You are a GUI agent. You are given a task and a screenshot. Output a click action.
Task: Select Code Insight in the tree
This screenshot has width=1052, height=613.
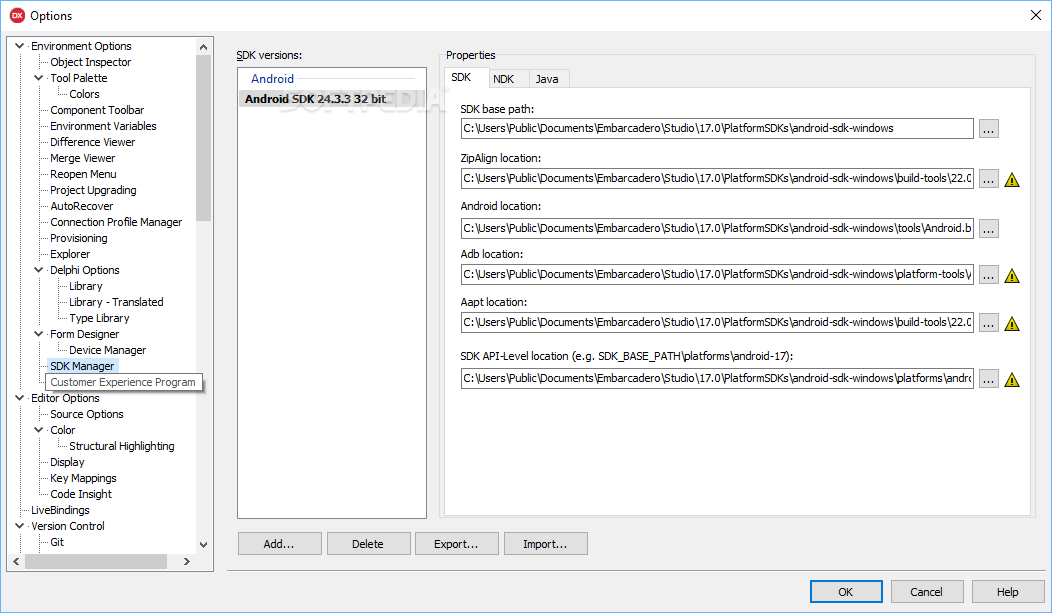click(x=81, y=494)
